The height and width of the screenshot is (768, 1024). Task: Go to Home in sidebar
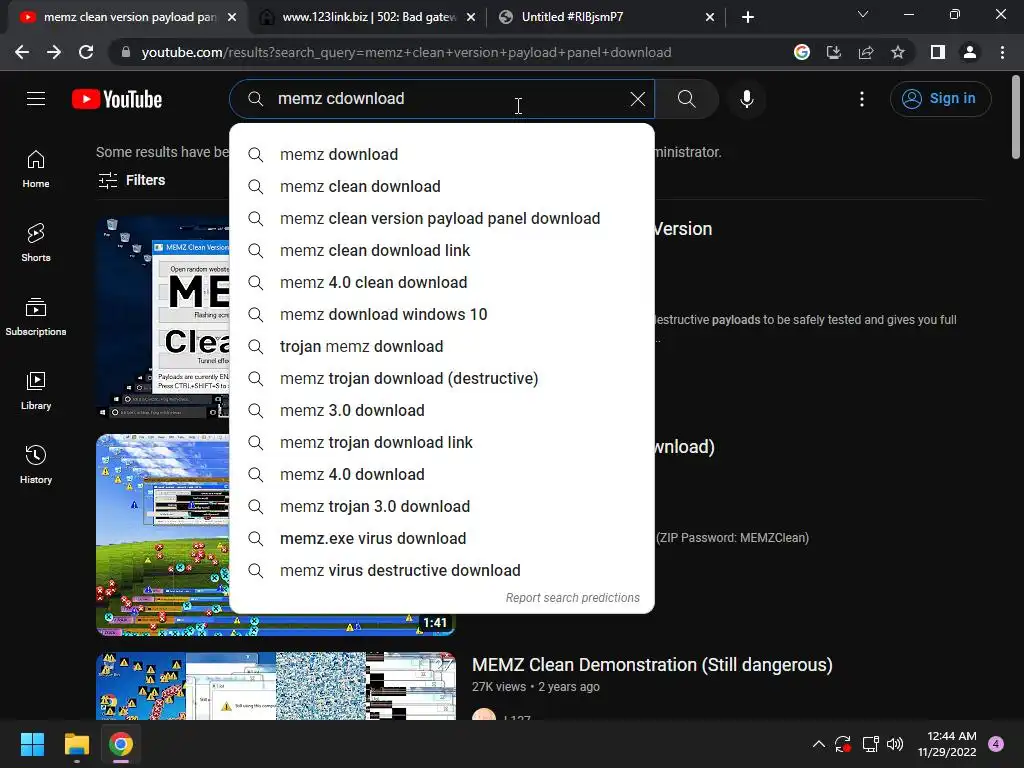36,169
